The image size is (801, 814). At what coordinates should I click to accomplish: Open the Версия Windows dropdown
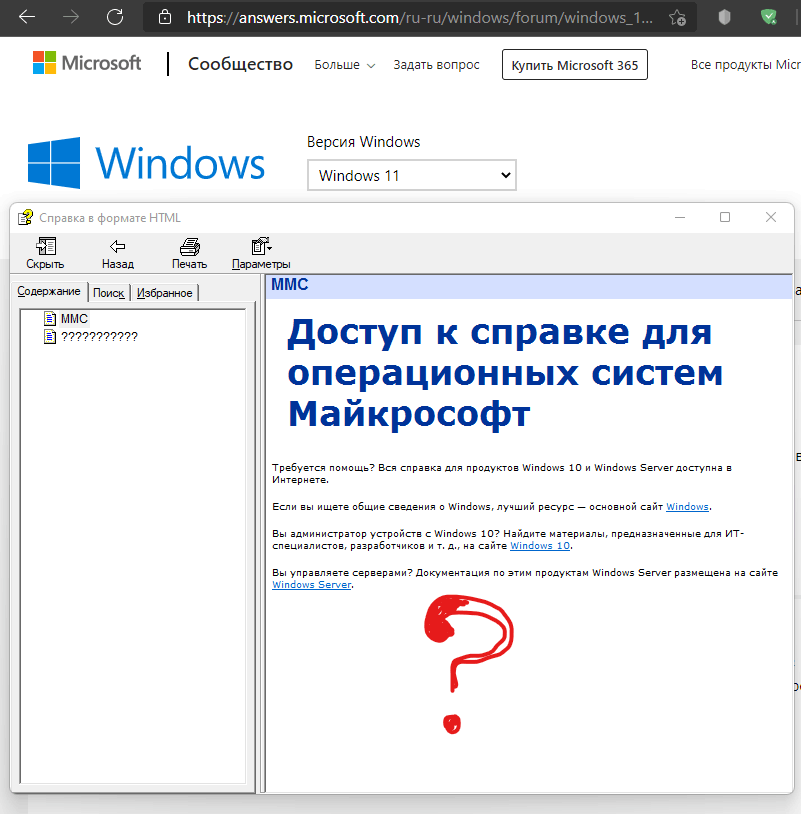click(412, 175)
